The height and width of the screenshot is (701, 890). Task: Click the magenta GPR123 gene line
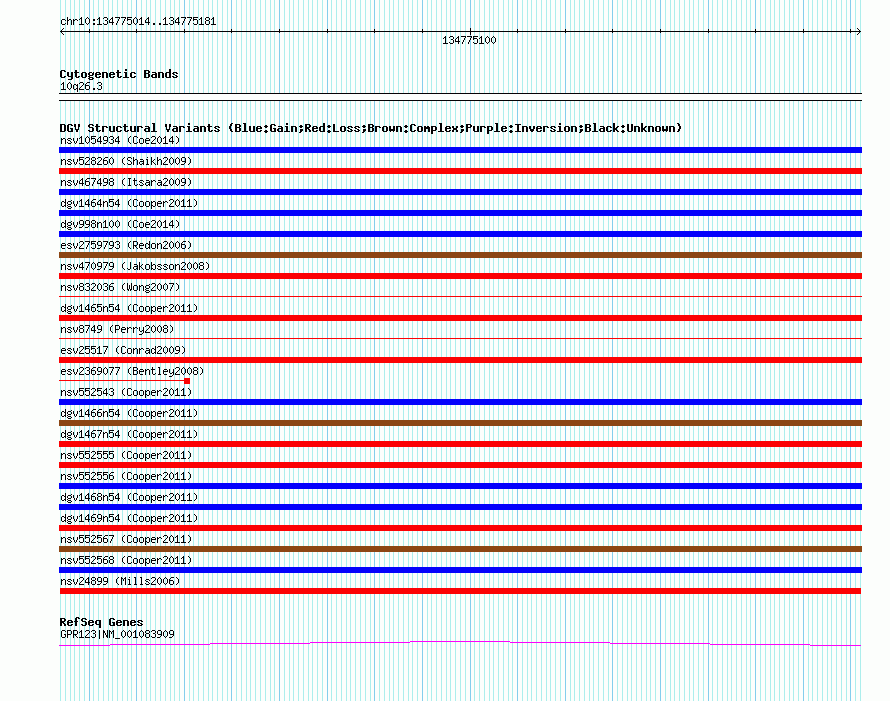click(460, 642)
